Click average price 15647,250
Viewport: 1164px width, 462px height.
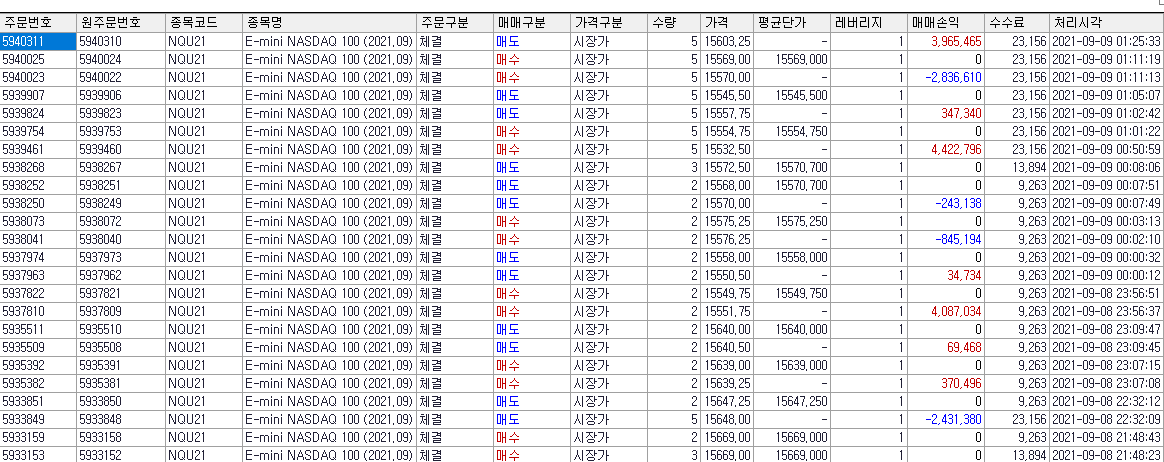click(792, 401)
